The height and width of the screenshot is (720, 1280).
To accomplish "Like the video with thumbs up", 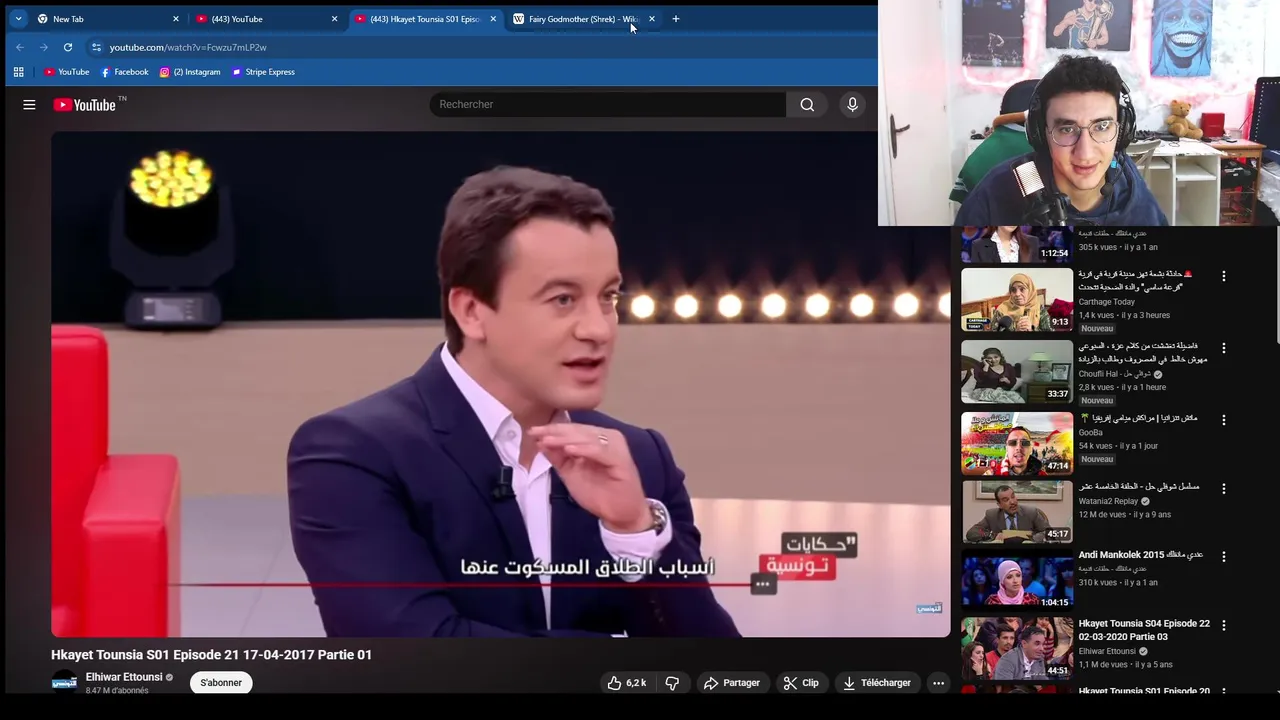I will (x=626, y=683).
